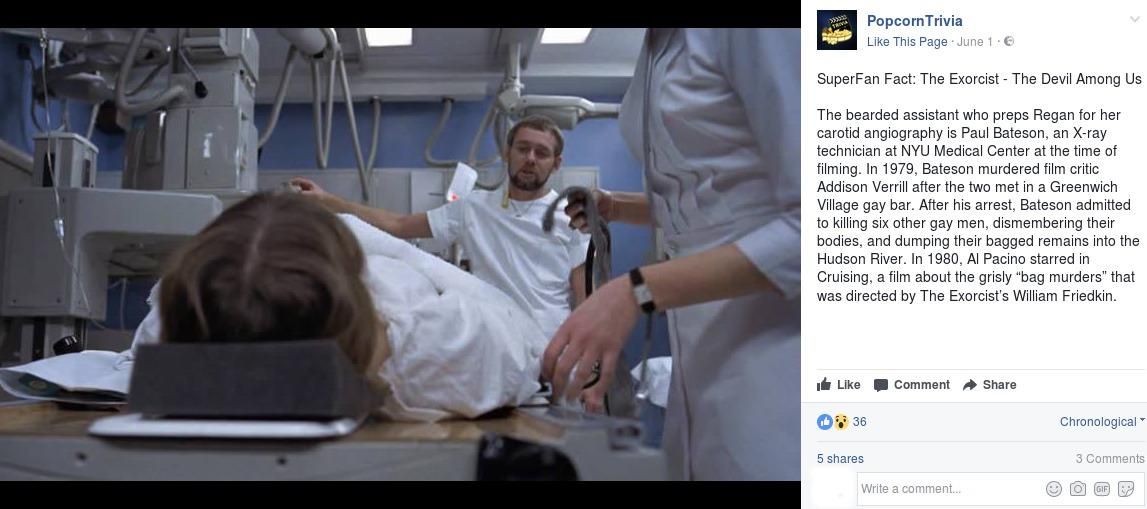
Task: Click the Share arrow button
Action: (989, 385)
